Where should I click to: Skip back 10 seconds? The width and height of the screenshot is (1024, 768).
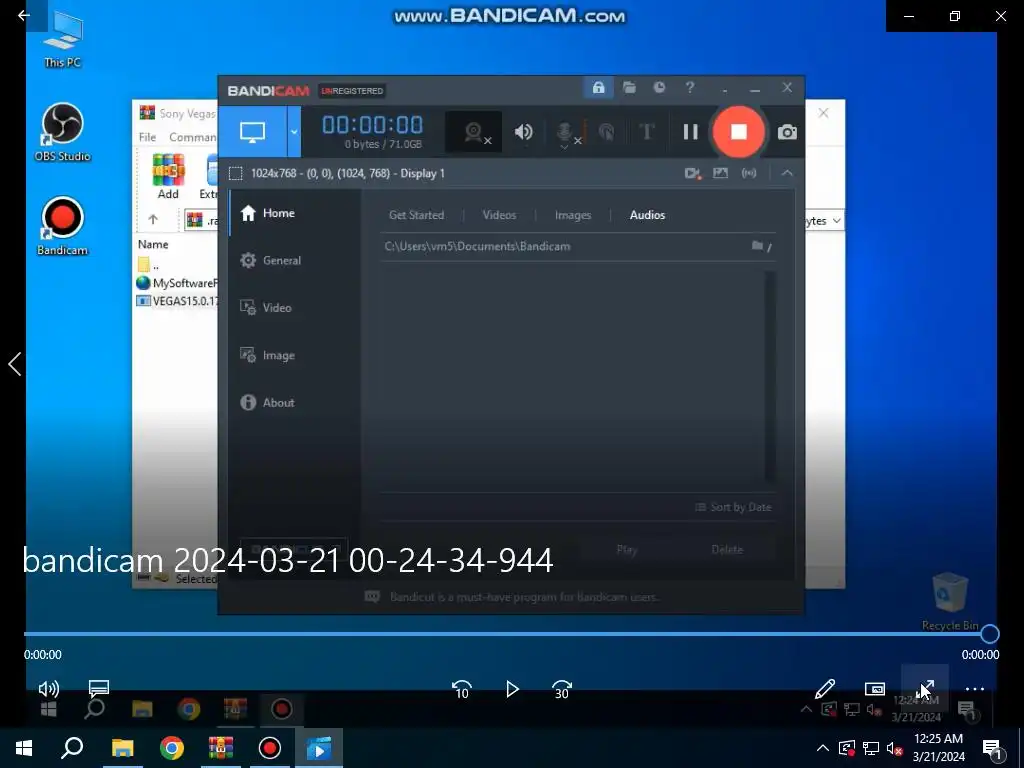(x=462, y=689)
